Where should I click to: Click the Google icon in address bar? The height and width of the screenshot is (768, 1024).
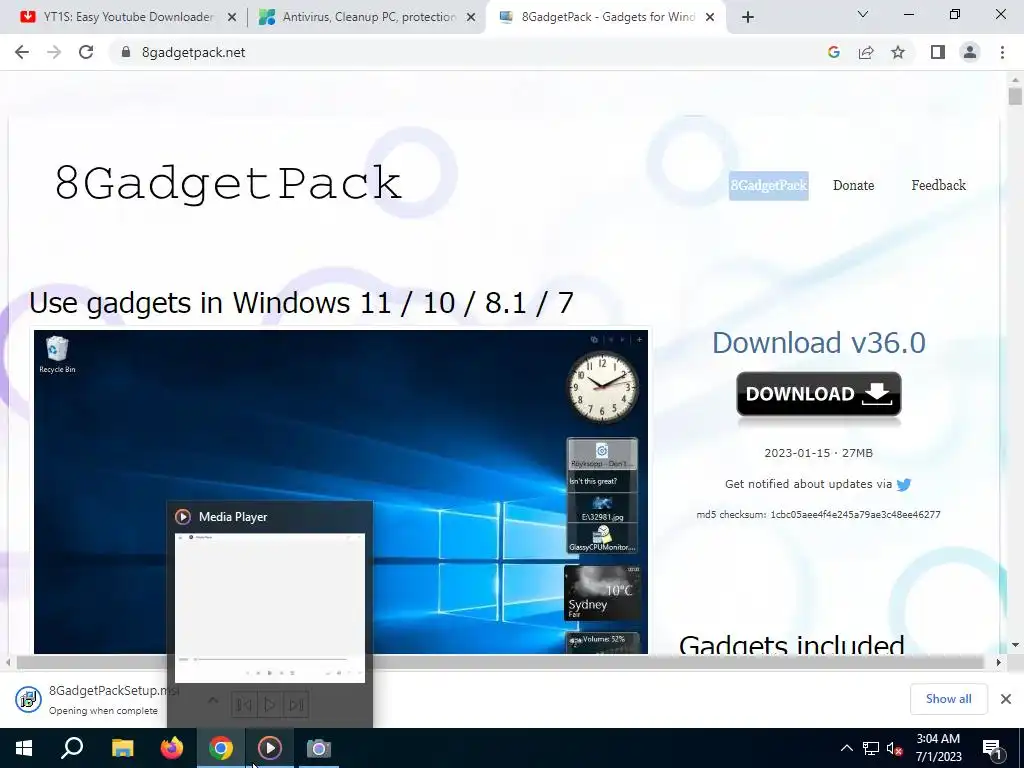click(x=833, y=52)
